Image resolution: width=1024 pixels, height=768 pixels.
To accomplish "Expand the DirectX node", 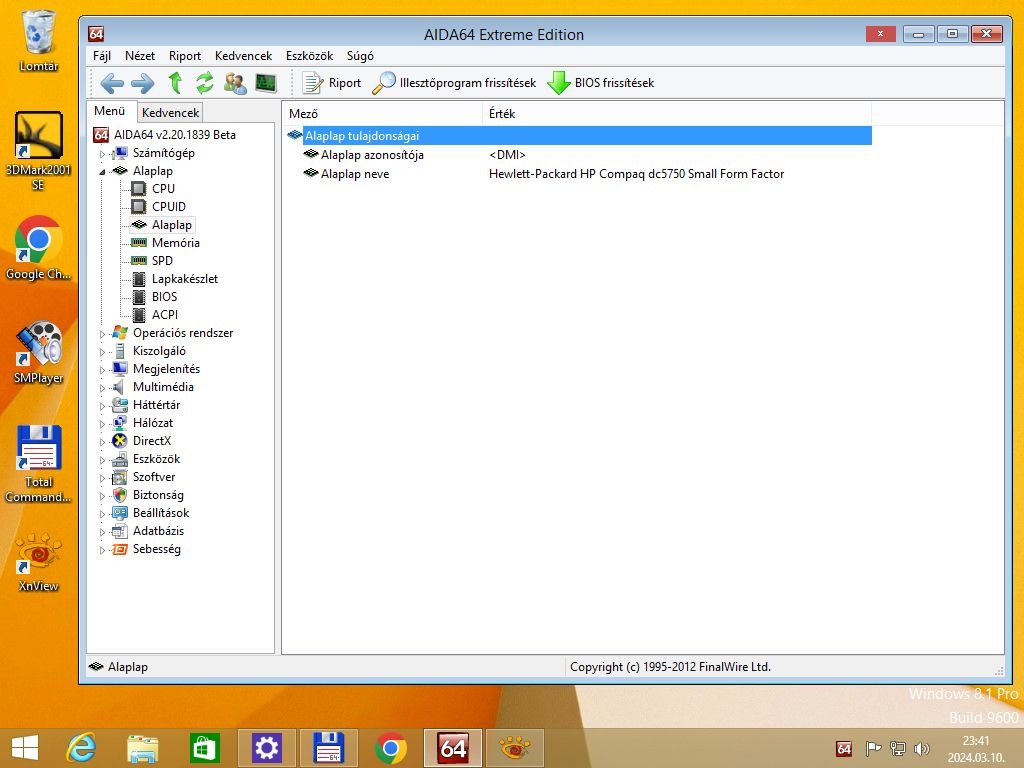I will click(102, 442).
